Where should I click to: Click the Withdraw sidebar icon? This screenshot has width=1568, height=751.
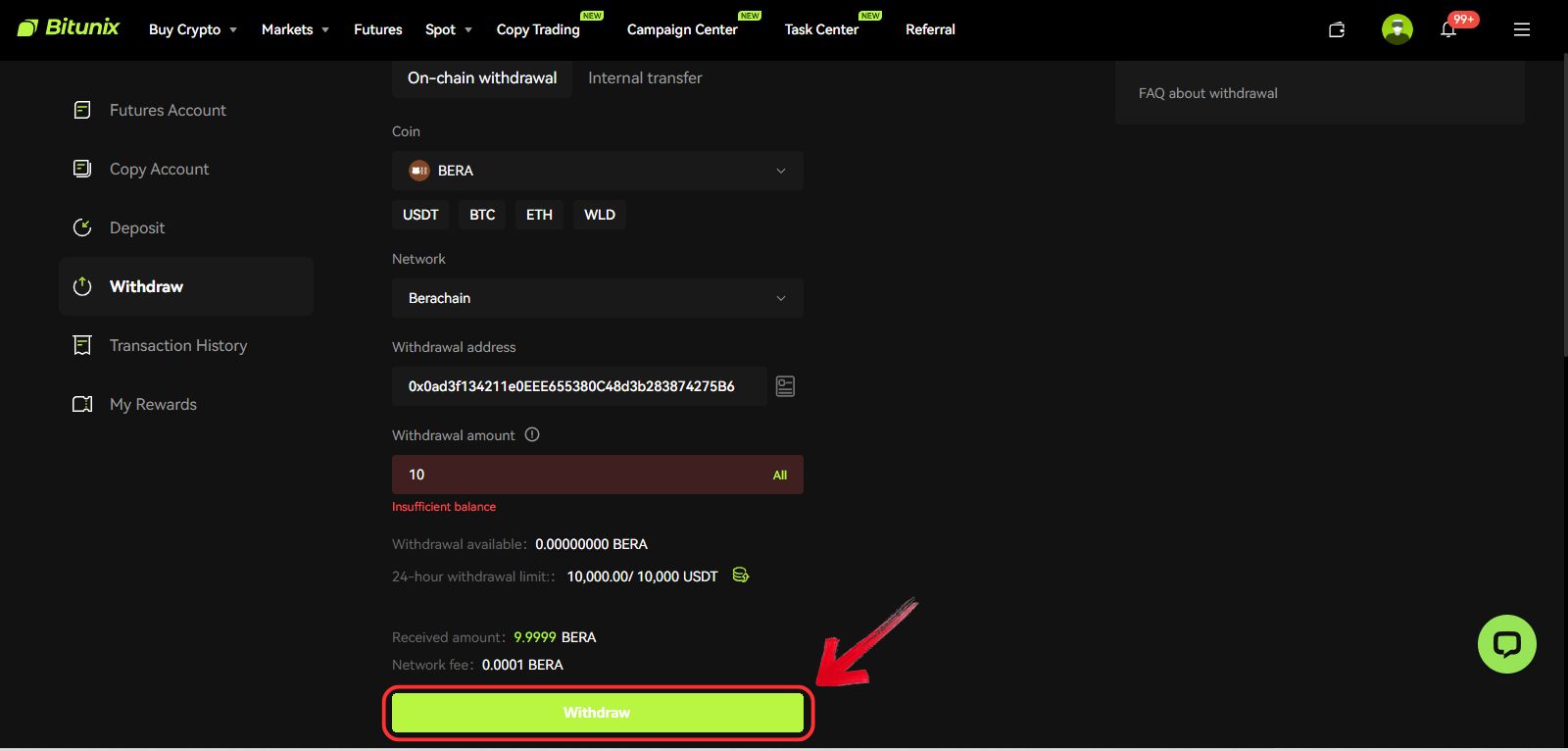click(82, 286)
